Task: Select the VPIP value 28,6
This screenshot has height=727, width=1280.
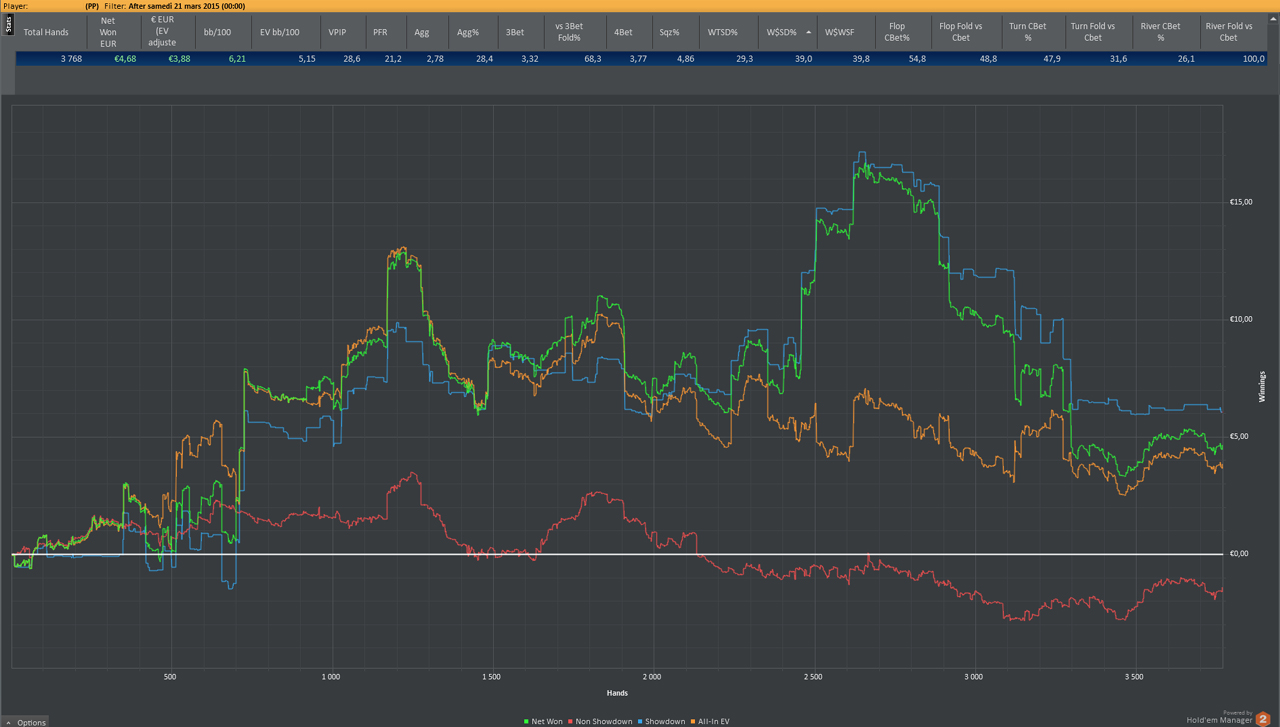Action: pyautogui.click(x=352, y=59)
